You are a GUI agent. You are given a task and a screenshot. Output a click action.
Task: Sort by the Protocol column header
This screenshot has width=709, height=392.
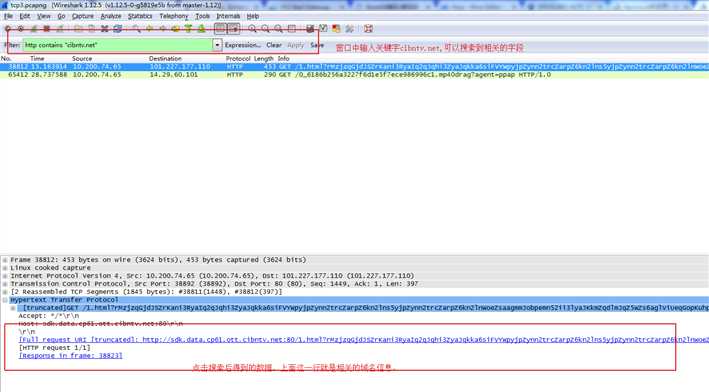[x=238, y=59]
